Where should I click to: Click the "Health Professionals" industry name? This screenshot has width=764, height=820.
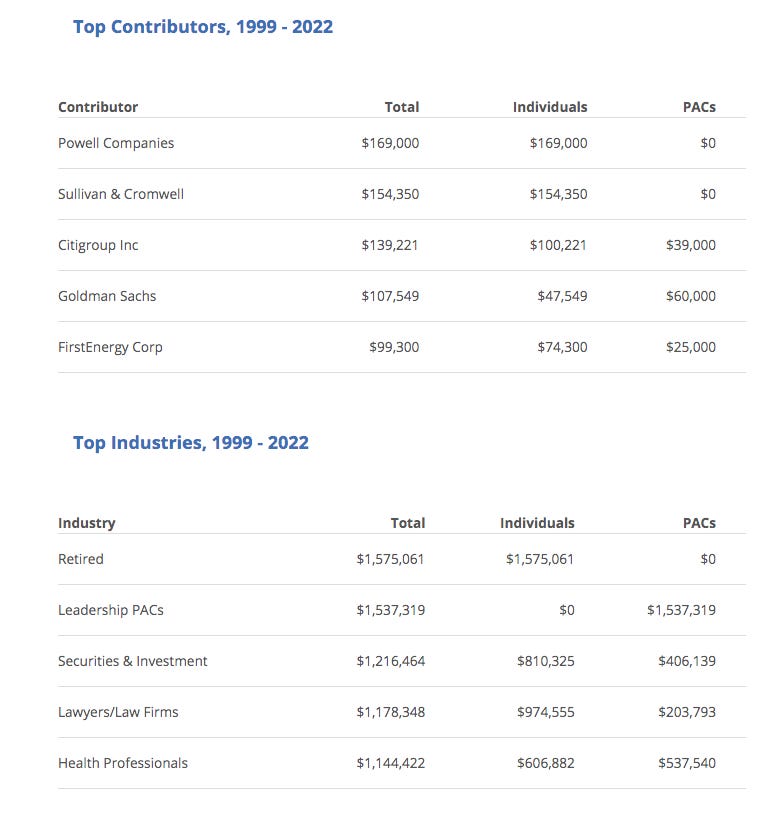pyautogui.click(x=123, y=763)
